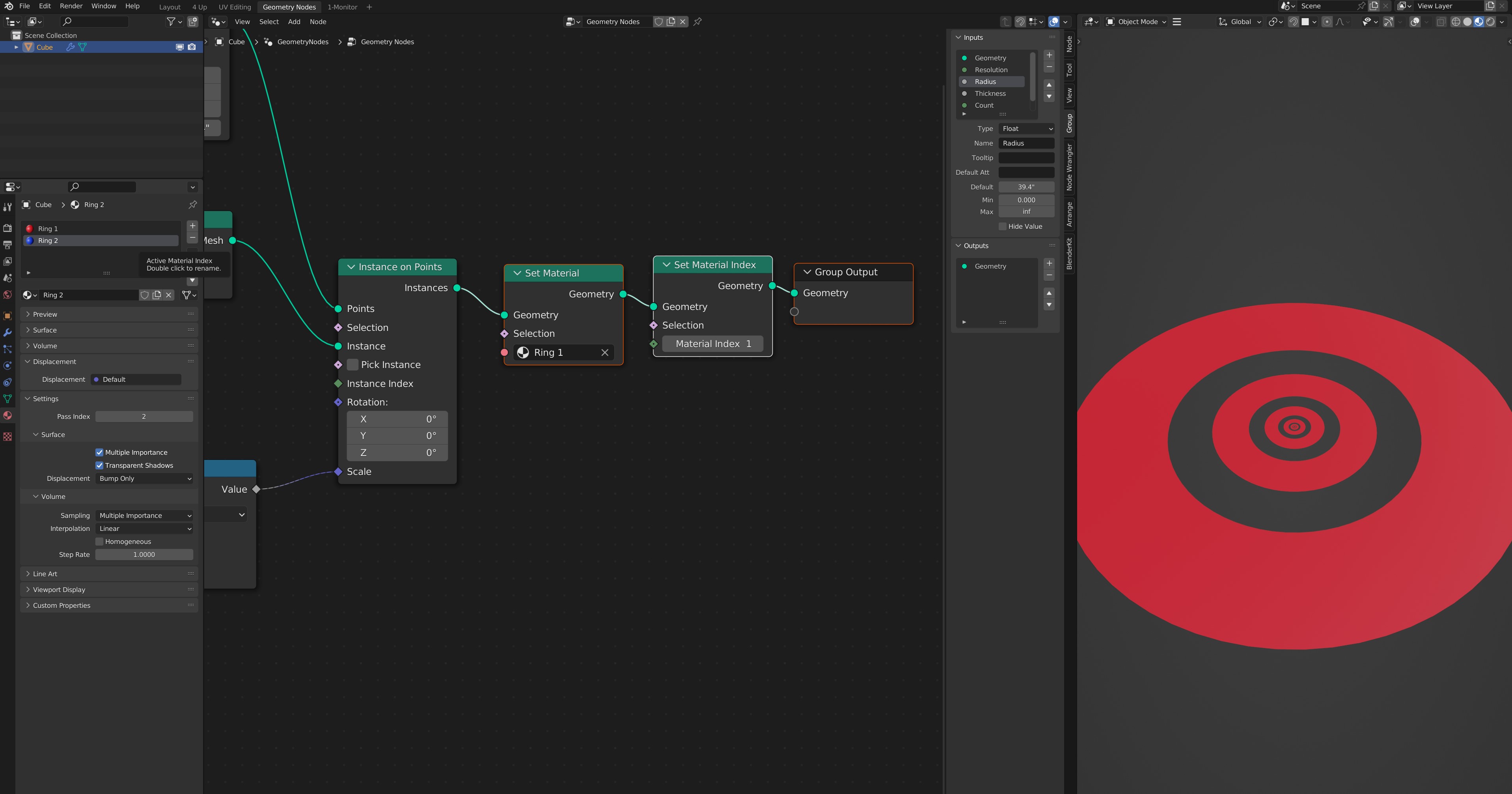Open the Scene properties tab icon
The width and height of the screenshot is (1512, 794).
click(x=7, y=278)
